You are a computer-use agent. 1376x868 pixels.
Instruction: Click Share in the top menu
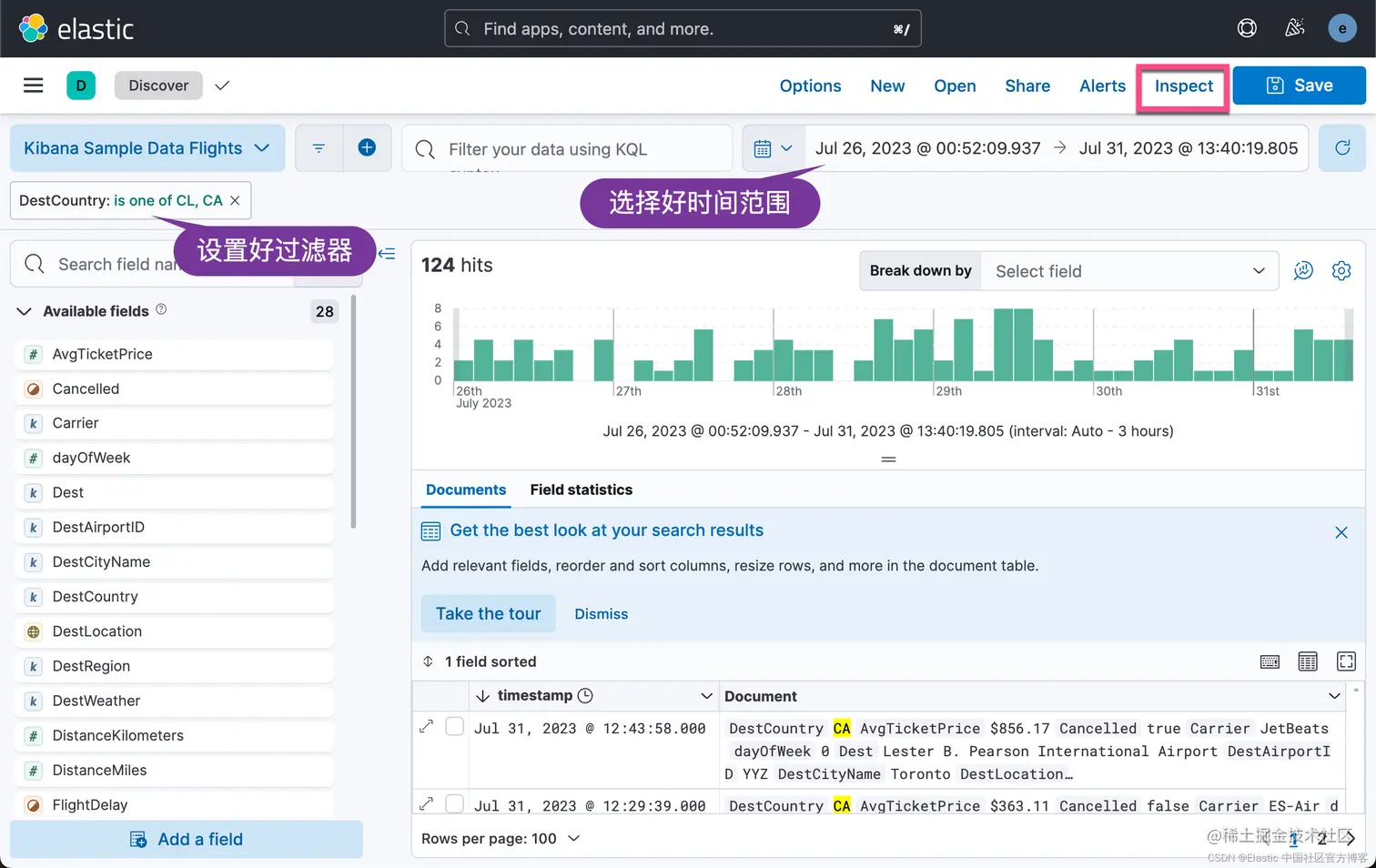click(x=1027, y=86)
